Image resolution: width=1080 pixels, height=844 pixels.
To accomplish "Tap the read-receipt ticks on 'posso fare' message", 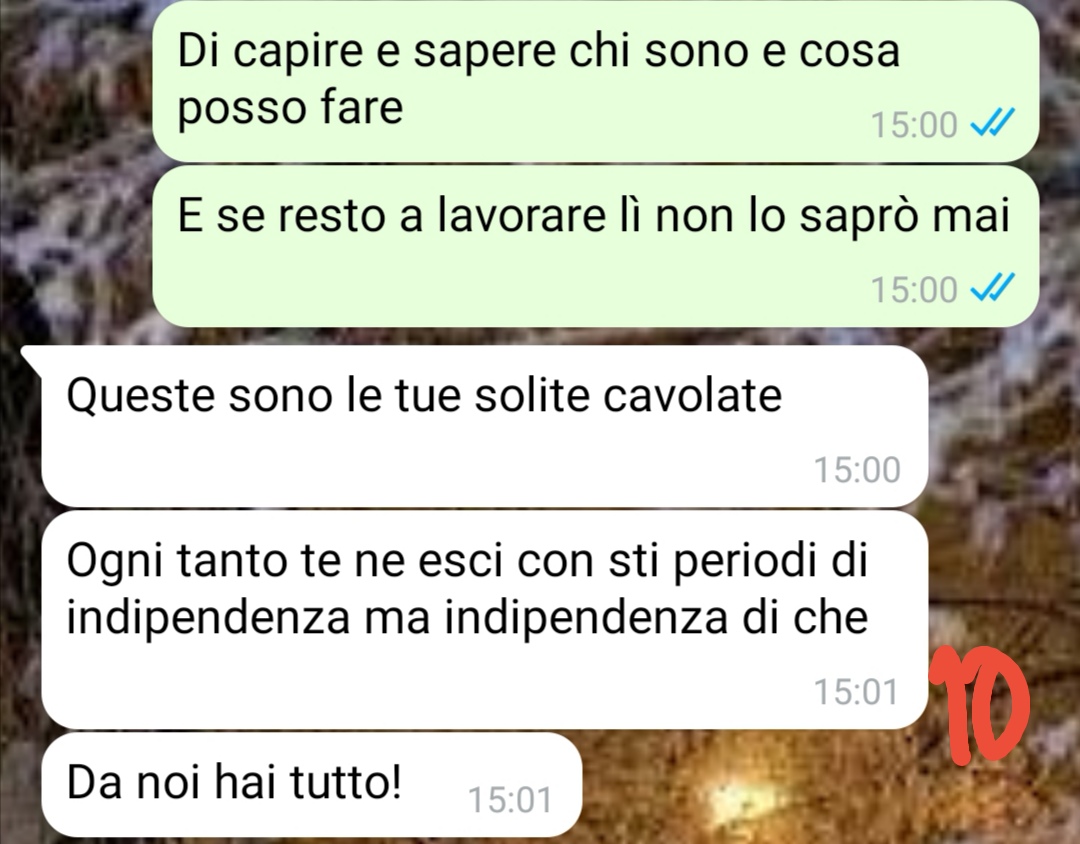I will point(992,125).
